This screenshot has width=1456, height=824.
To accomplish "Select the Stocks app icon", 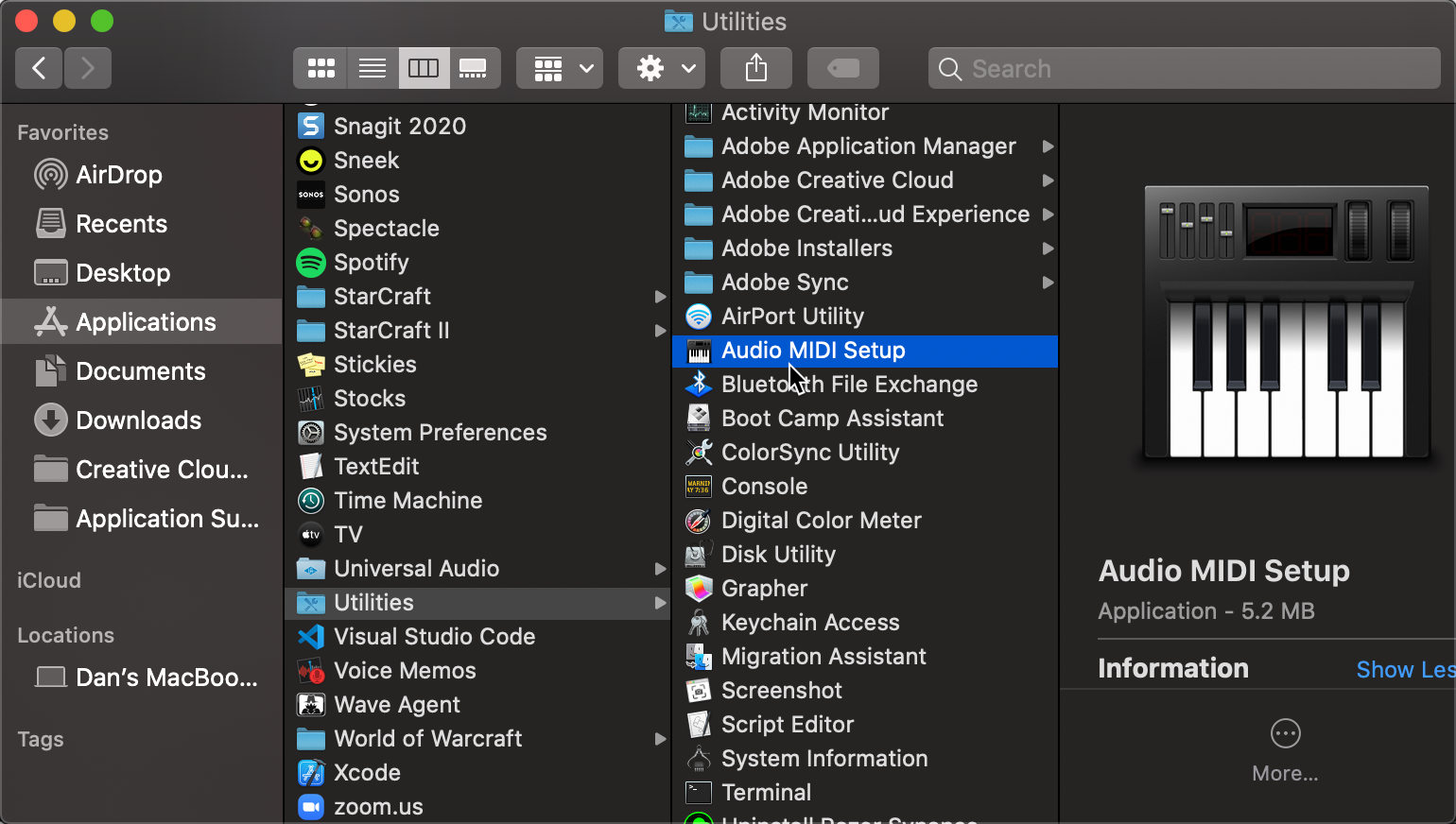I will (311, 399).
